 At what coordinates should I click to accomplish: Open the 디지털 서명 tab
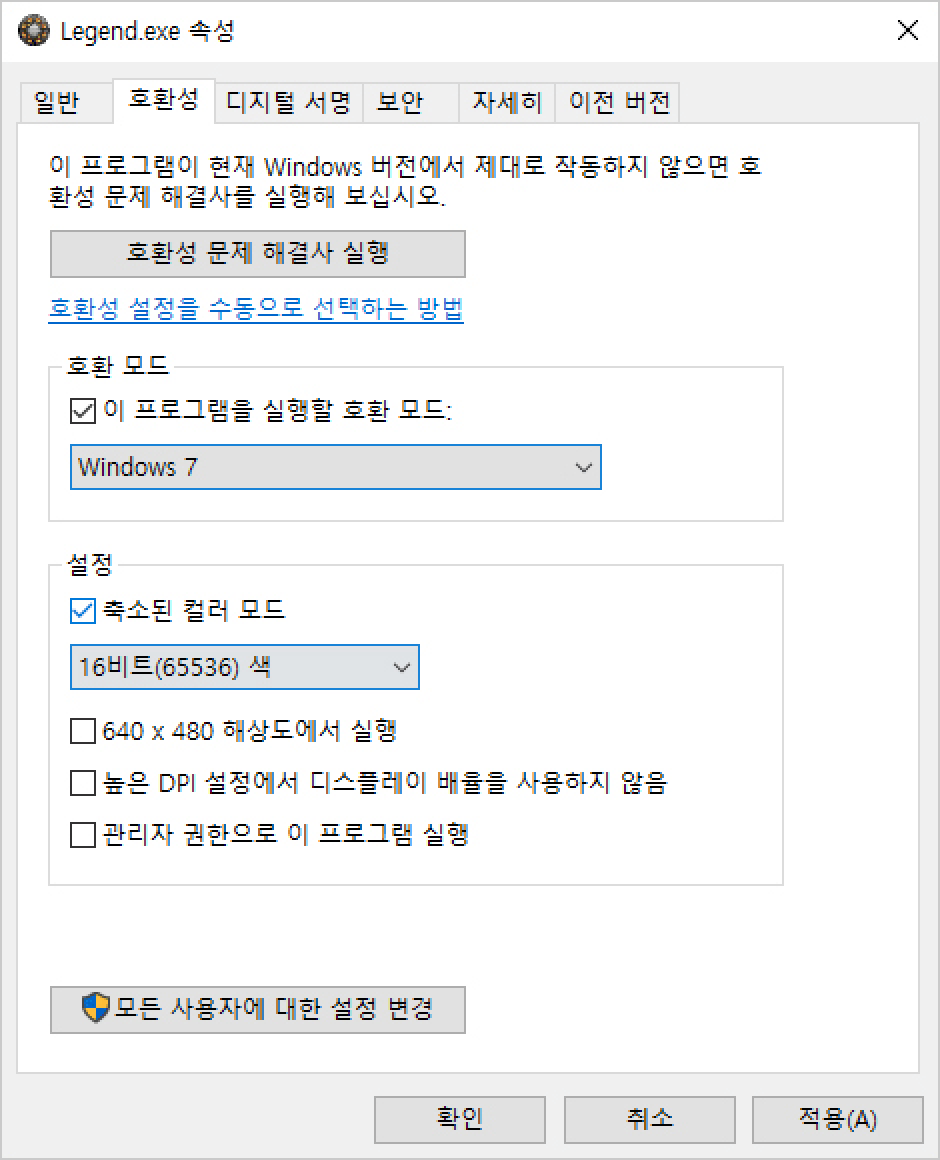[x=288, y=102]
